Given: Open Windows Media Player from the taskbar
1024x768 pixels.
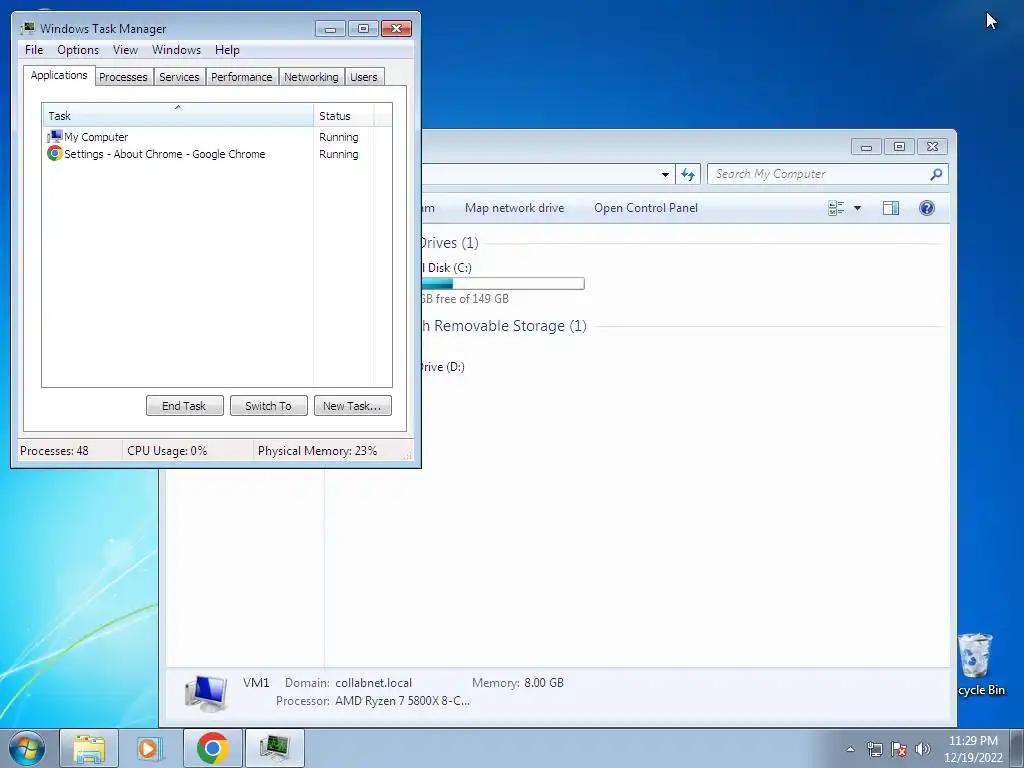Looking at the screenshot, I should point(150,748).
